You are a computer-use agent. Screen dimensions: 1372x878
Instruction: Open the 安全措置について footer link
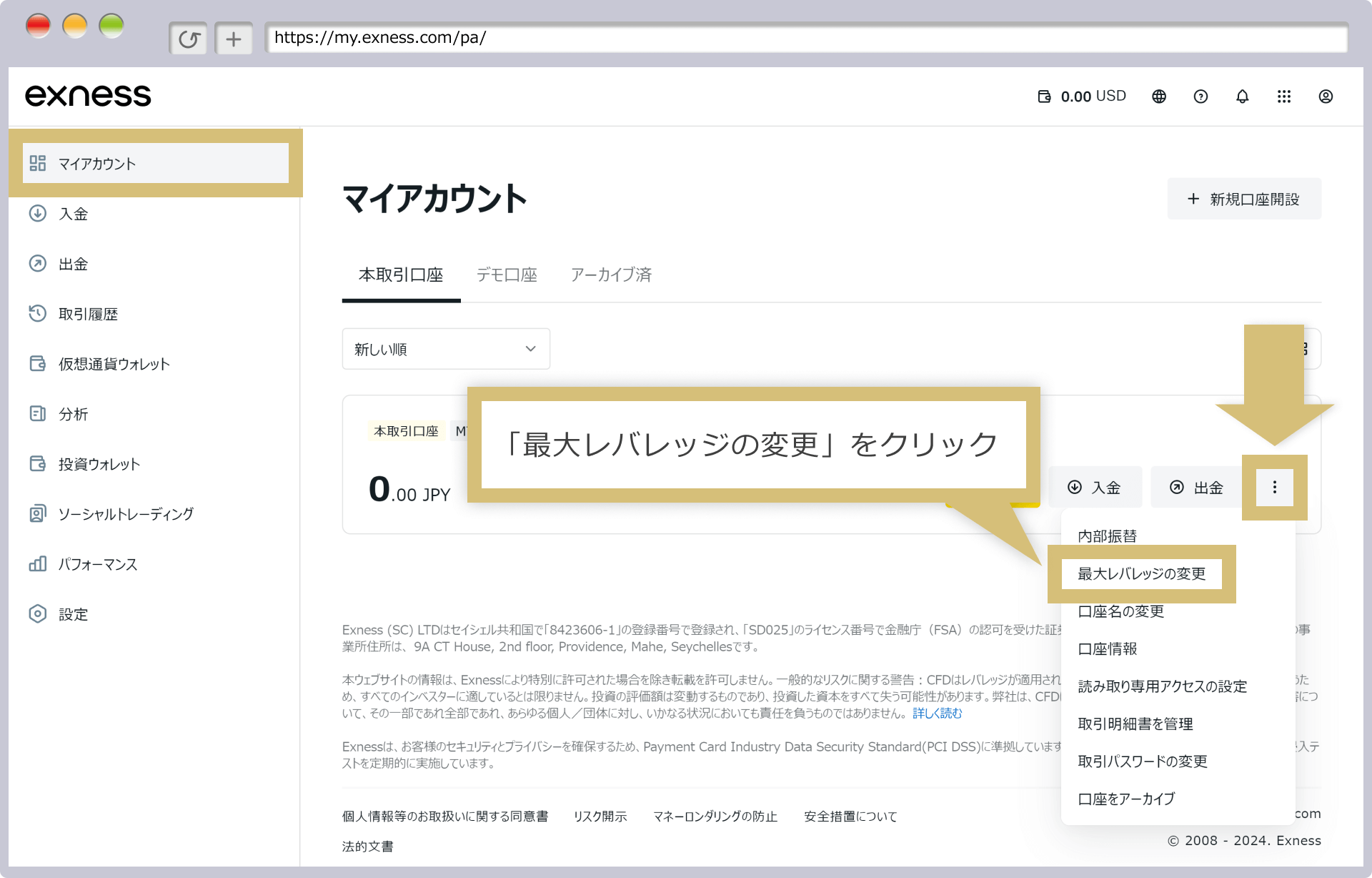click(850, 817)
